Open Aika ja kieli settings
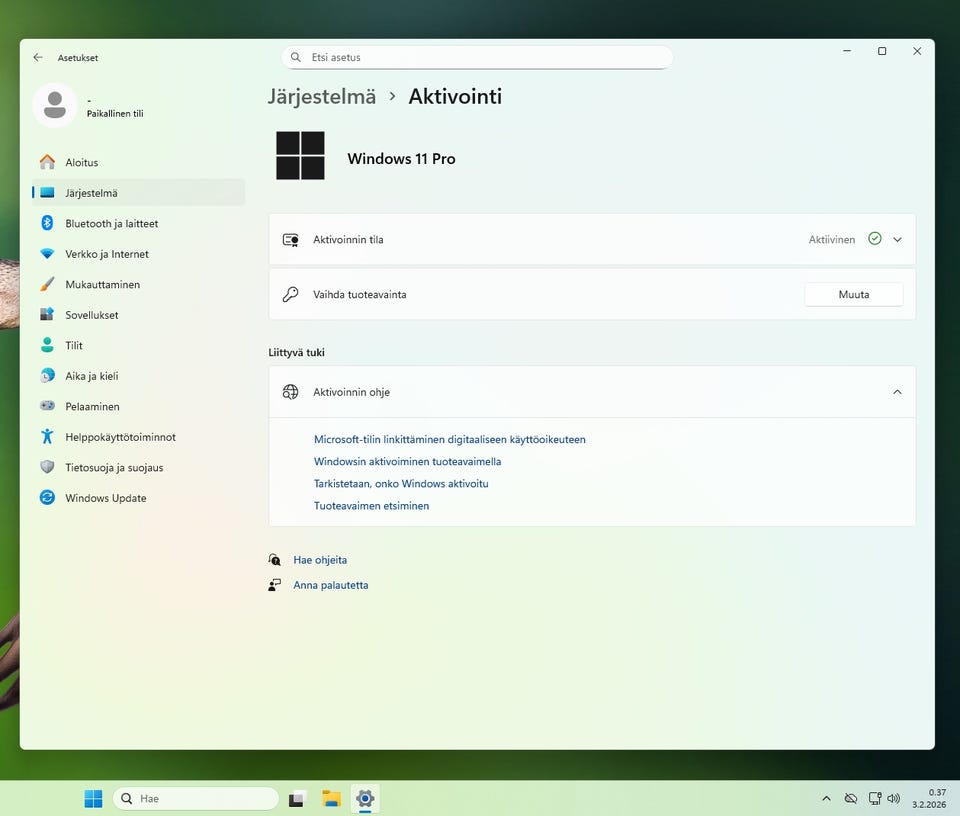Screen dimensions: 960x816 91,376
